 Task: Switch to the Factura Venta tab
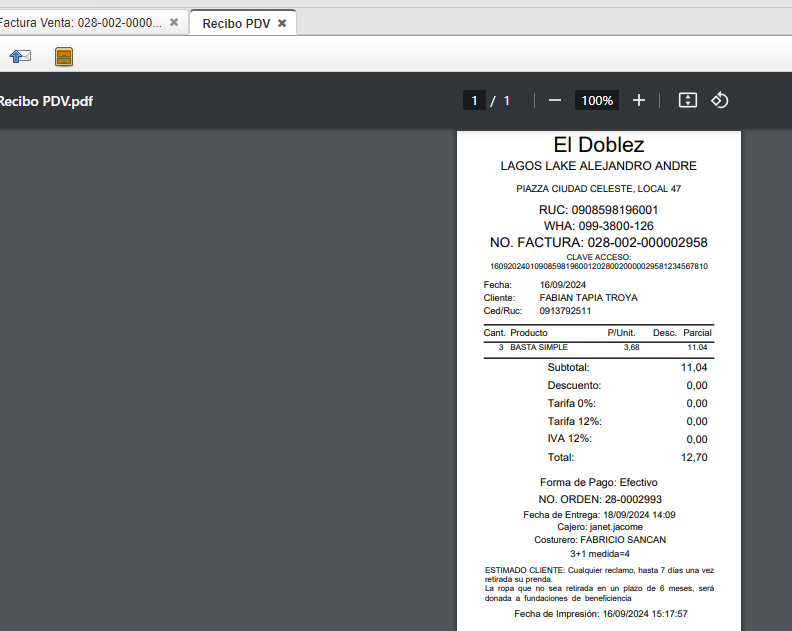(x=80, y=22)
